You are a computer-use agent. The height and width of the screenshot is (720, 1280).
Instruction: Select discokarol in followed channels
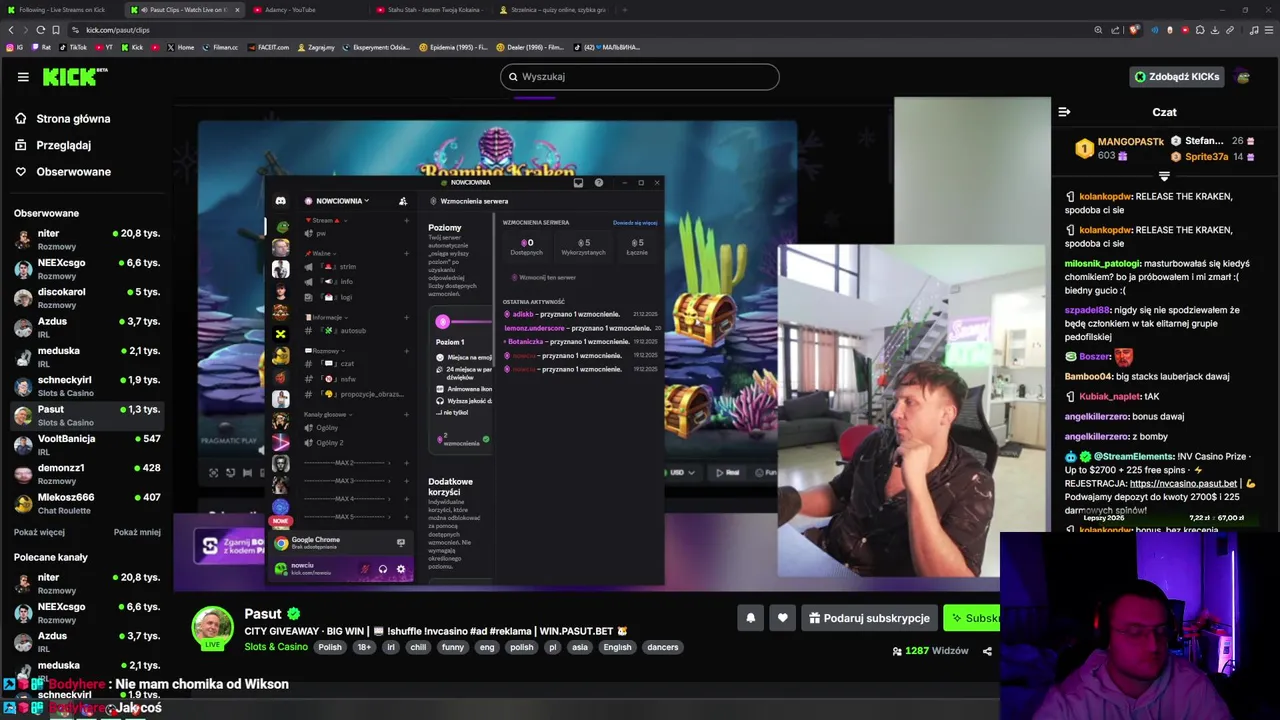[x=87, y=298]
